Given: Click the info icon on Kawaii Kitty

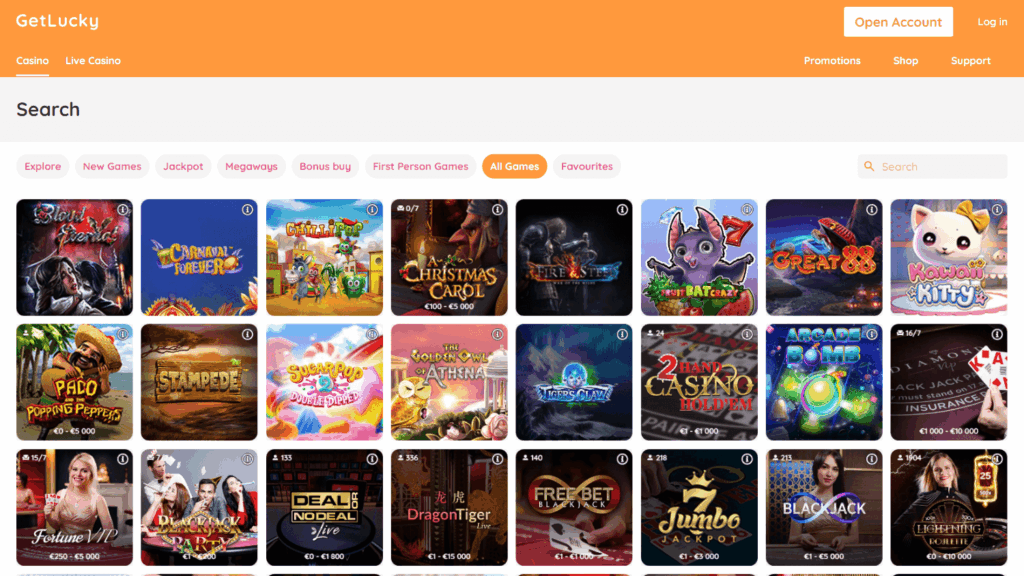Looking at the screenshot, I should [997, 210].
